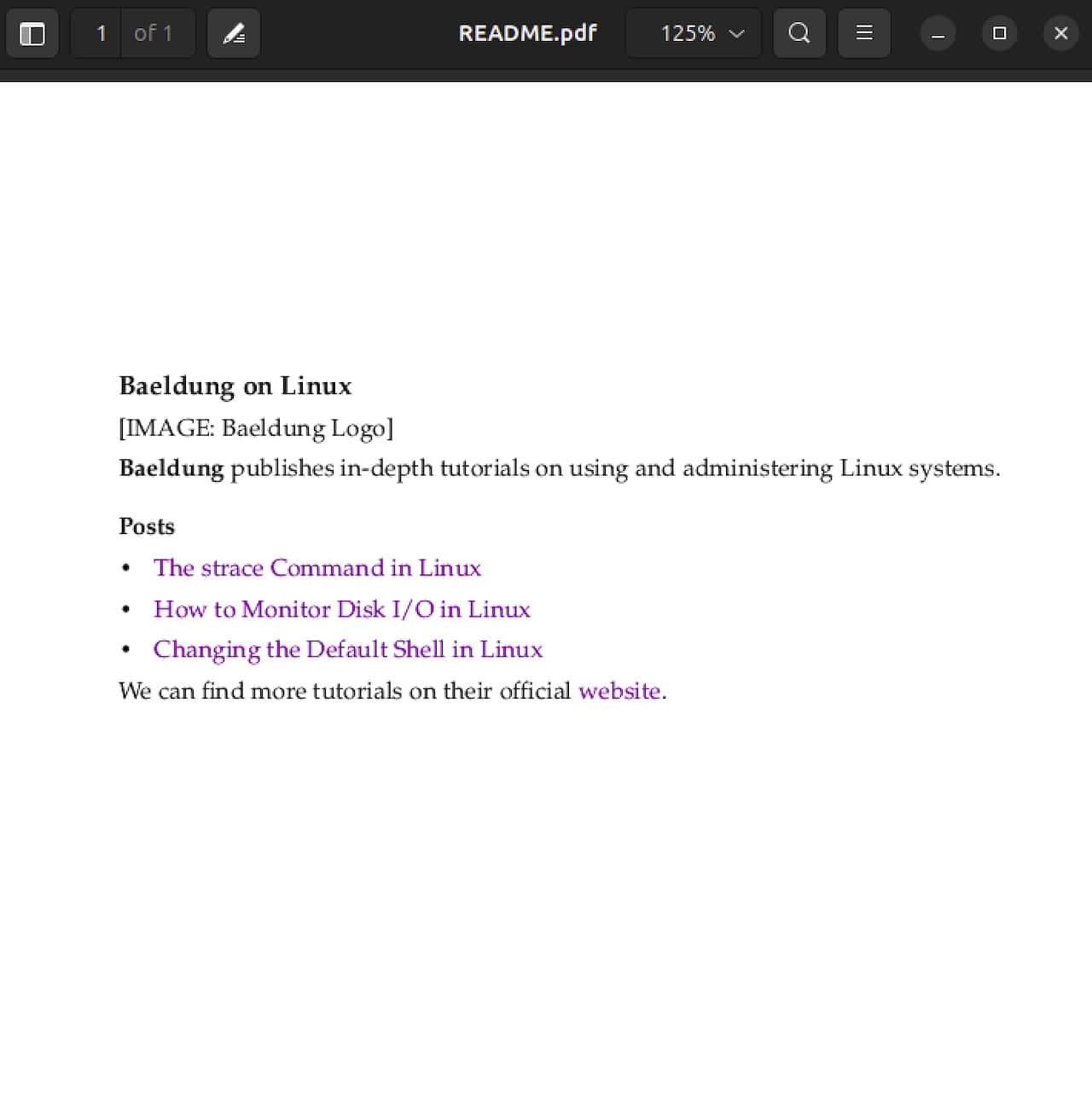Open 'Changing the Default Shell in Linux' link
Viewport: 1092px width, 1097px height.
click(x=348, y=650)
